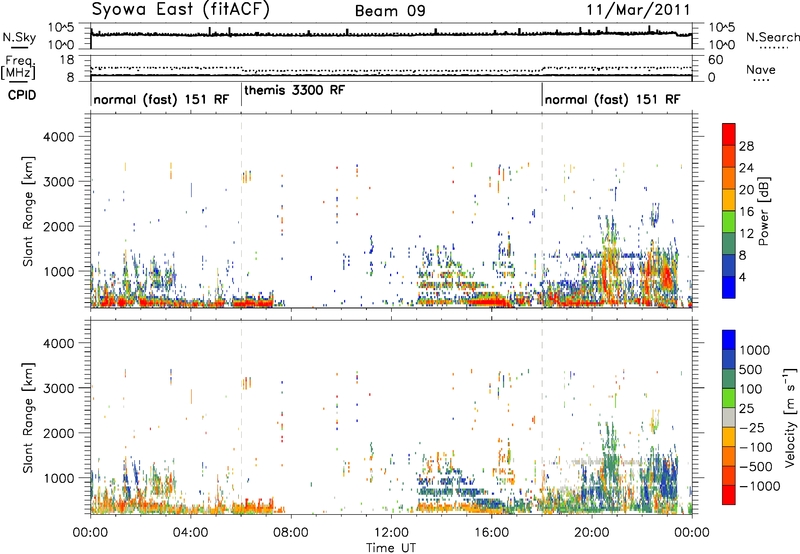
Task: Click the blue bottom of power colorbar
Action: (x=729, y=287)
